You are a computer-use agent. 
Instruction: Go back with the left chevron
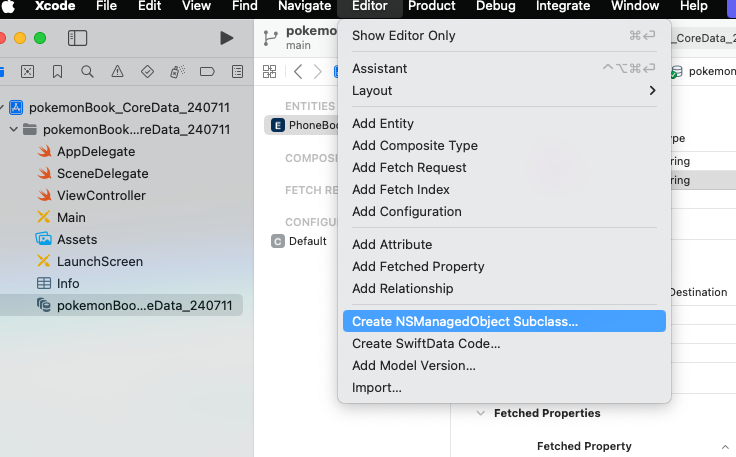298,71
